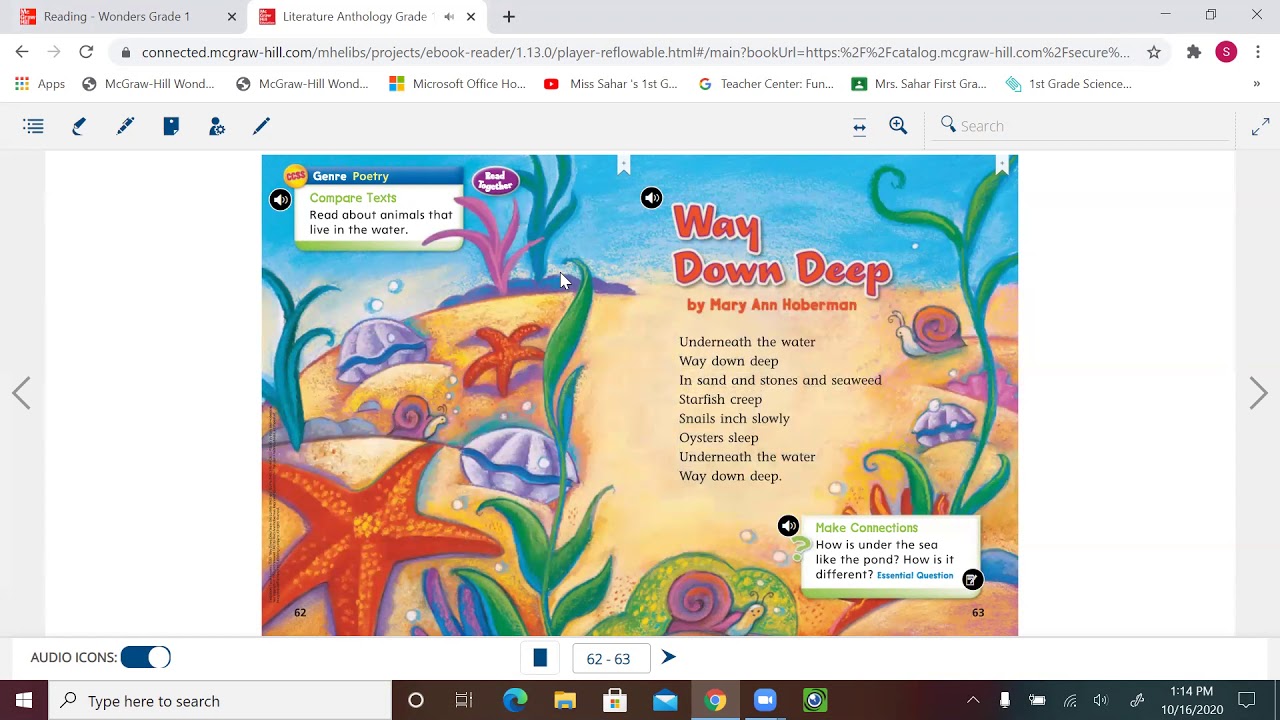The image size is (1280, 720).
Task: Open Miss Sahar's 1st G... YouTube bookmark
Action: coord(610,84)
